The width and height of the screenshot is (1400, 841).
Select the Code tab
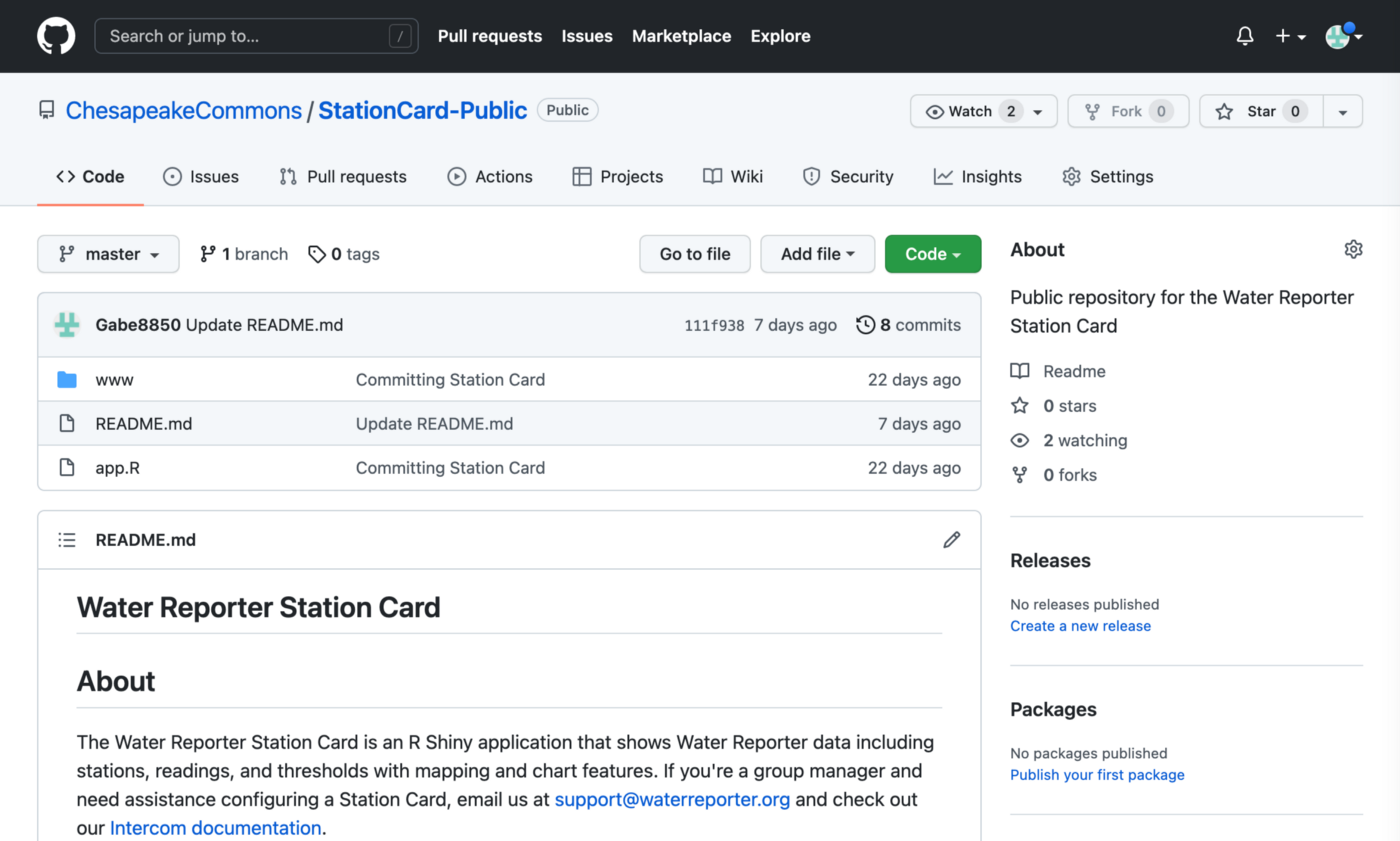coord(90,176)
